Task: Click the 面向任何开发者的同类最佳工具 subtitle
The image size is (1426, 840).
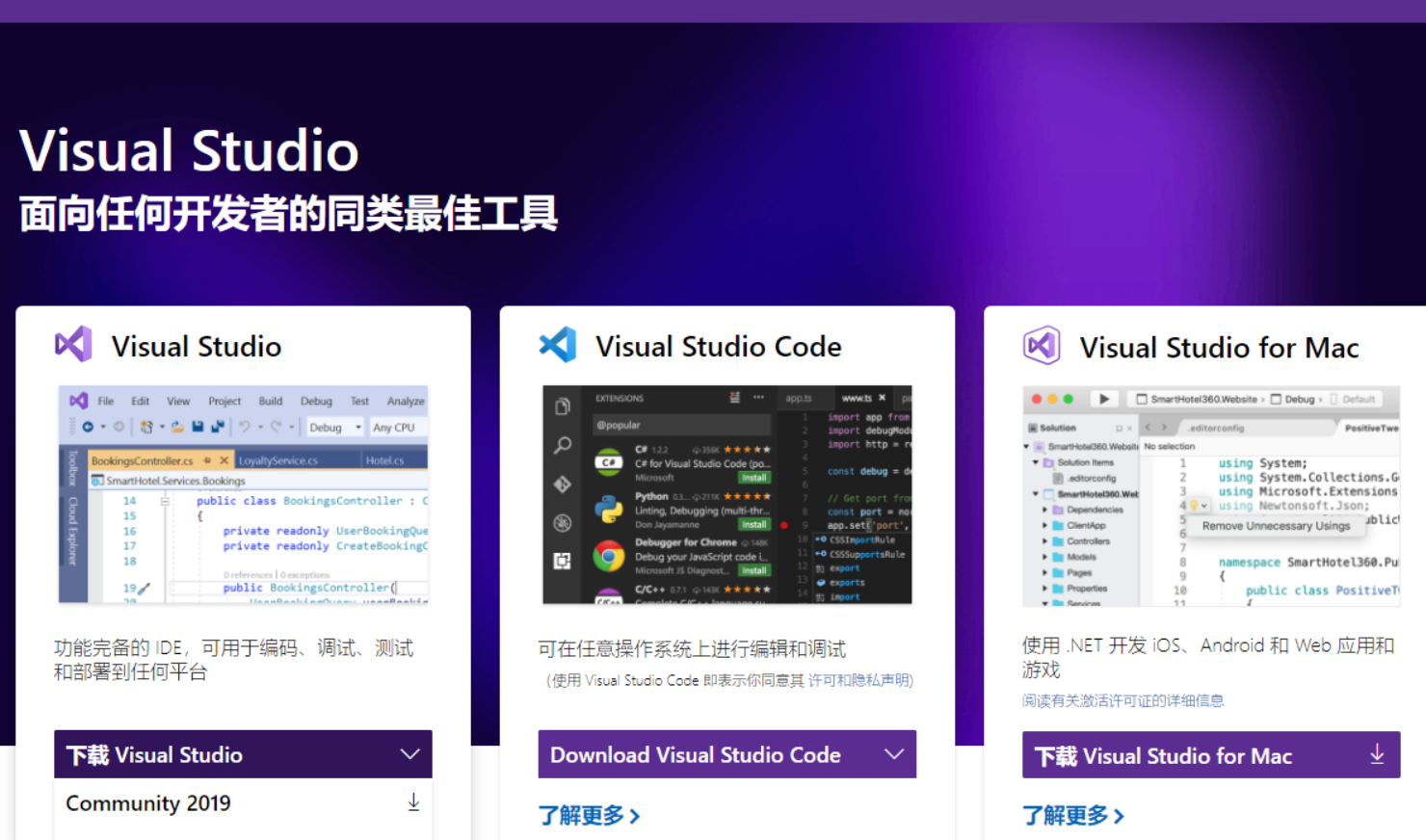Action: pos(288,214)
